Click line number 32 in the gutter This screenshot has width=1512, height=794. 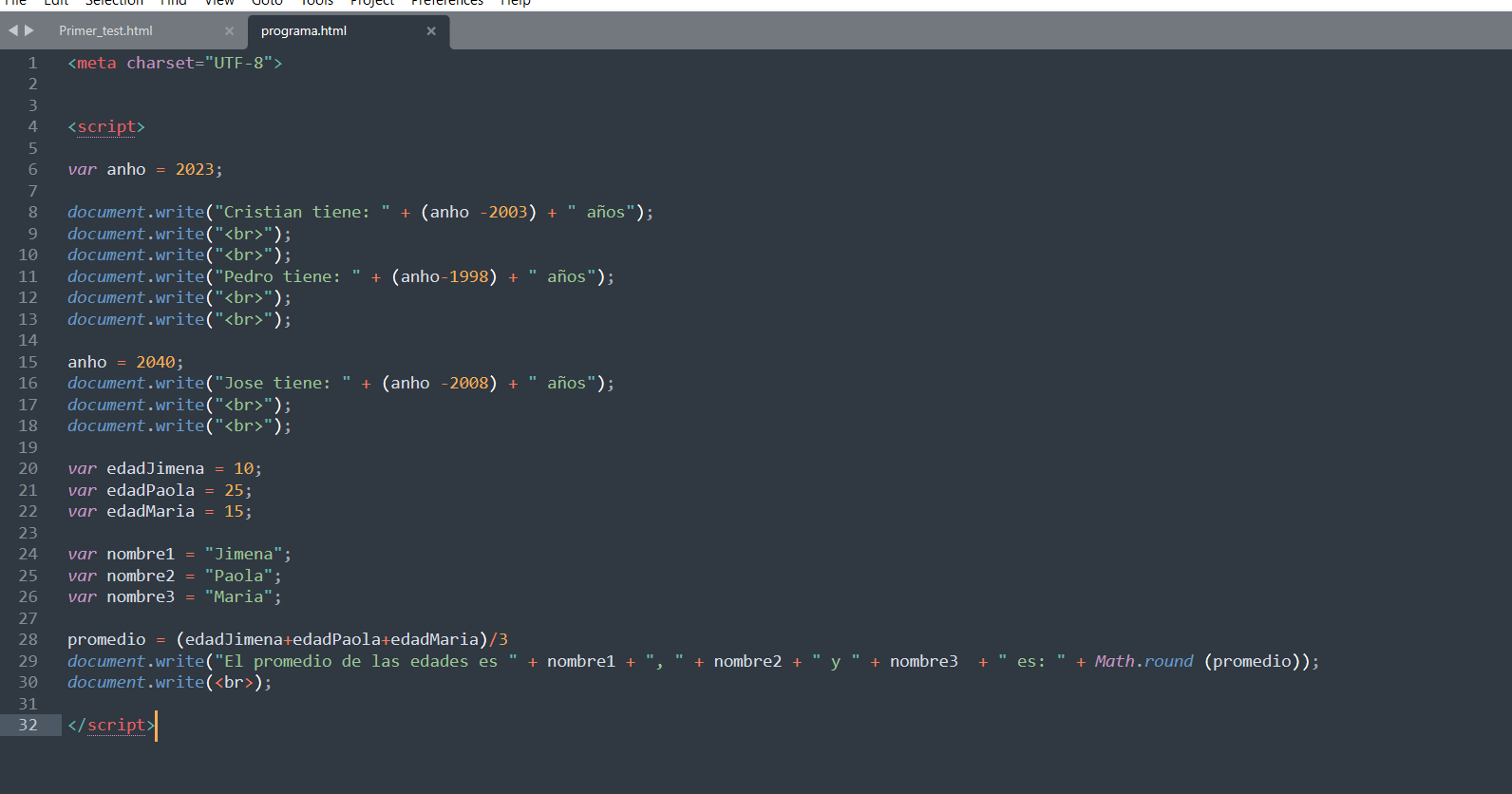pyautogui.click(x=28, y=726)
